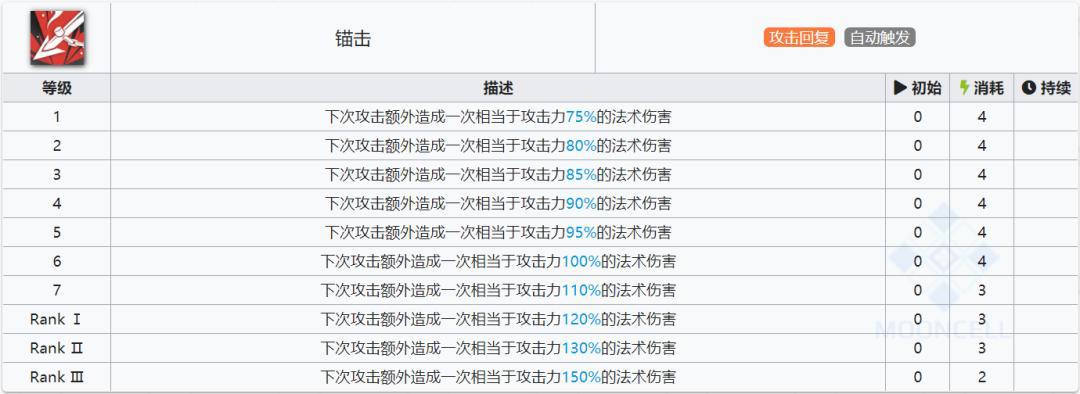Click the gray 自动触发 tag
Viewport: 1080px width, 394px height.
point(880,38)
